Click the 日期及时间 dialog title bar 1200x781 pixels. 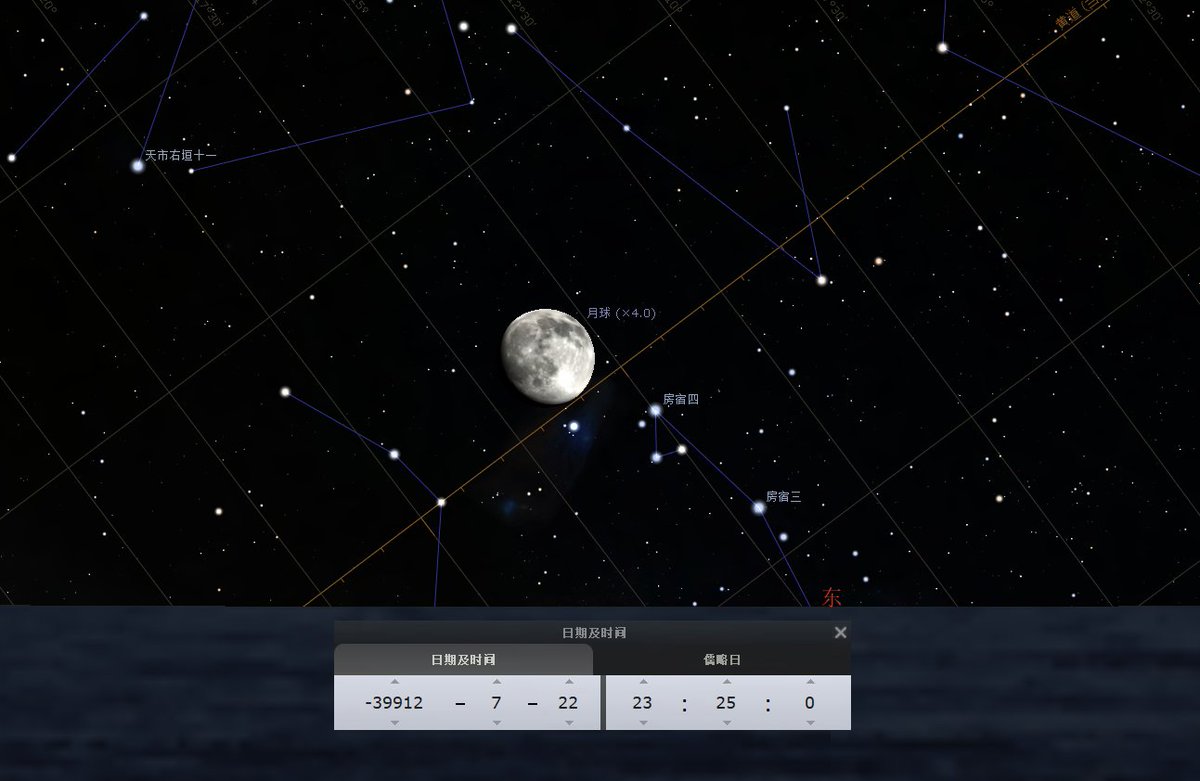pos(593,633)
